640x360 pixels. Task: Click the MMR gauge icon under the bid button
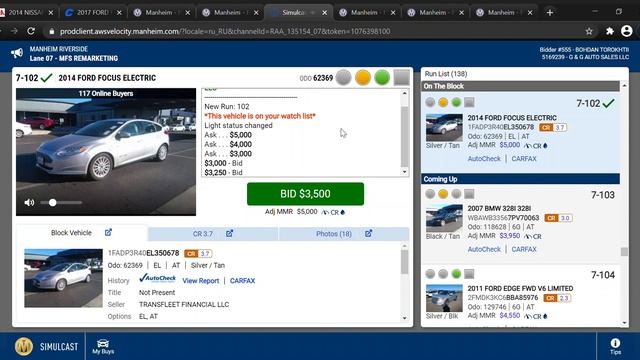(325, 212)
